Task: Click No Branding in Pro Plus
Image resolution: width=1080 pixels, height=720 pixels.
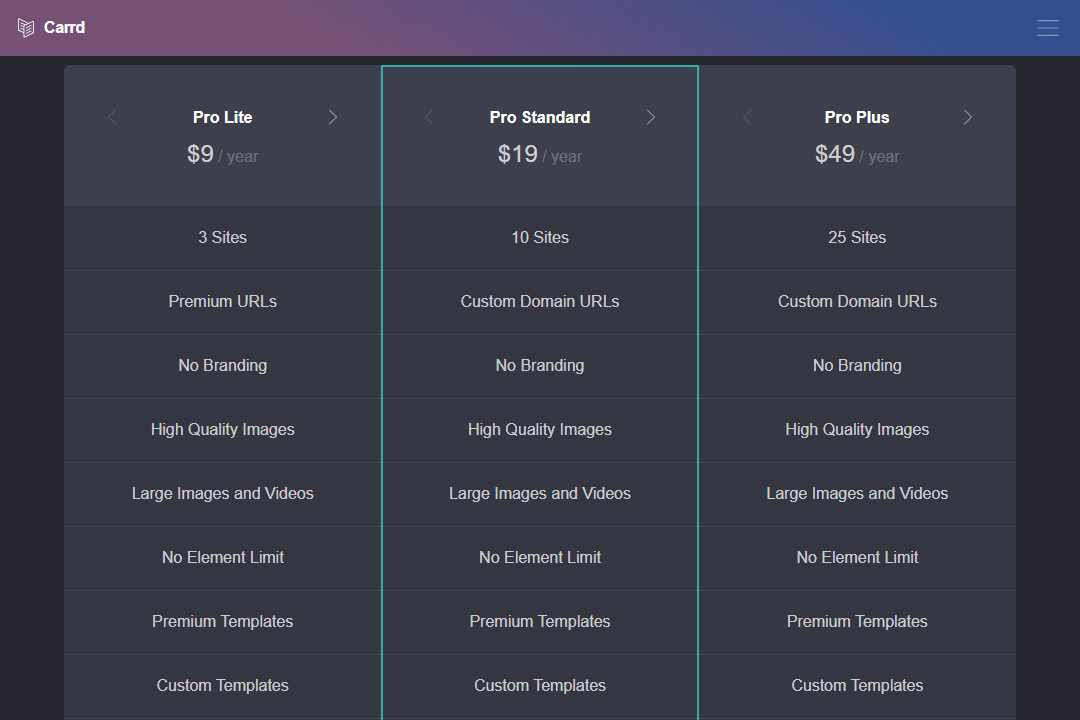Action: pos(857,366)
